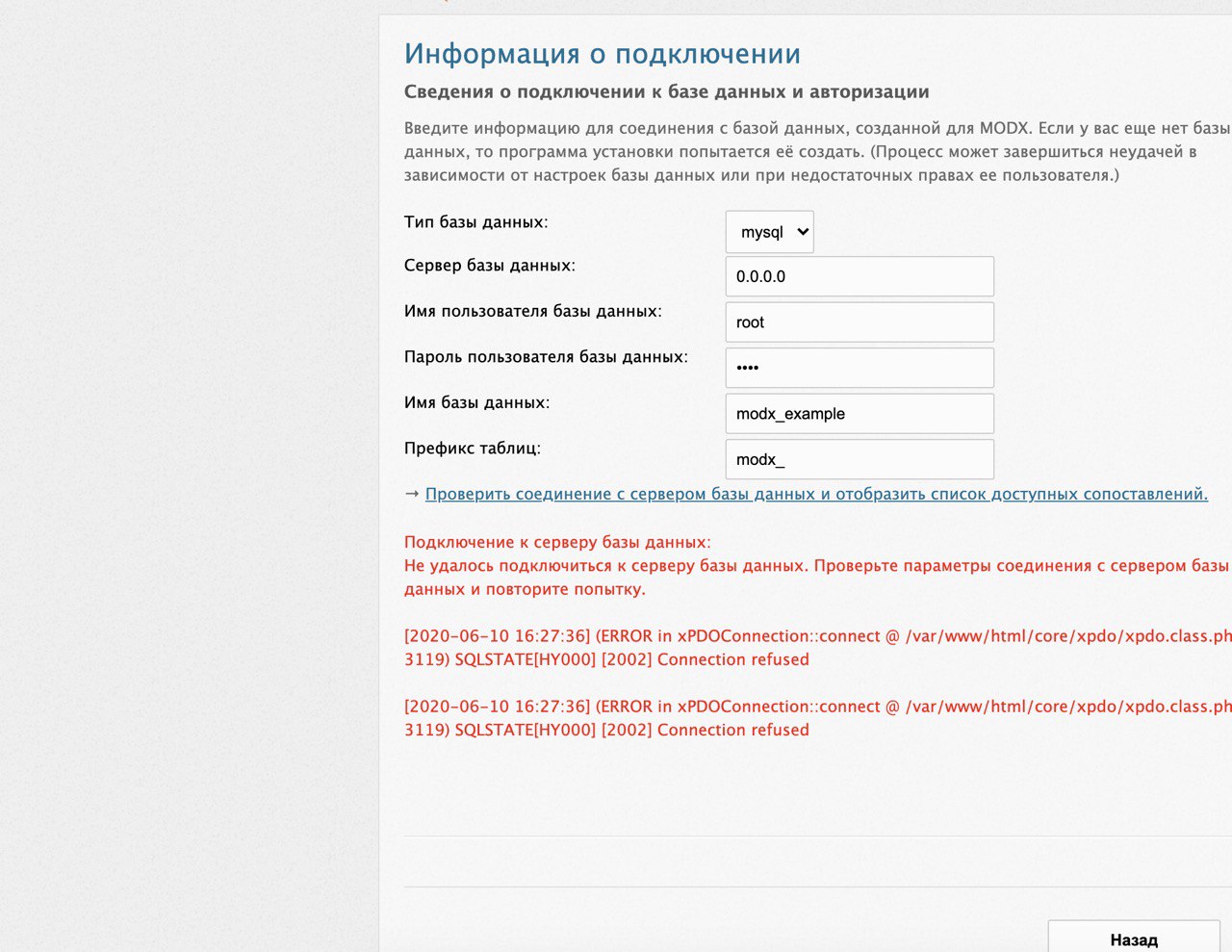This screenshot has height=952, width=1232.
Task: Click the label Имя базы данных
Action: pos(476,402)
